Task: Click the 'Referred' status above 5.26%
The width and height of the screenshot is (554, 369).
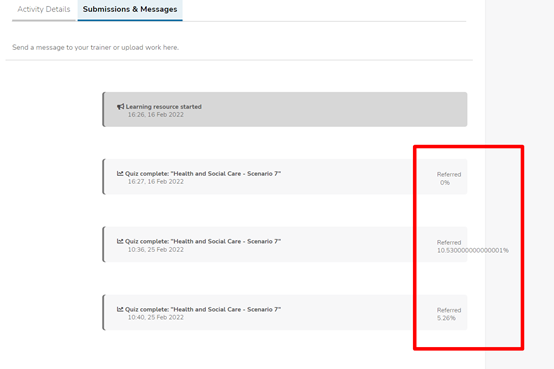Action: coord(449,310)
